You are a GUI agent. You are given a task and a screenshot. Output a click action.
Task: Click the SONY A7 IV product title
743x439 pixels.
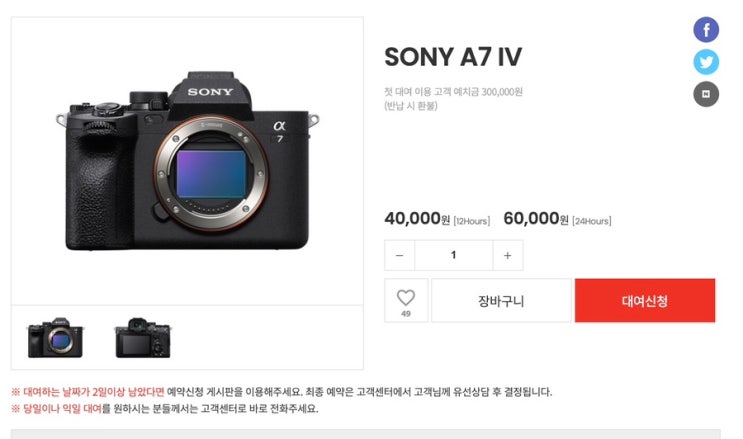coord(453,57)
